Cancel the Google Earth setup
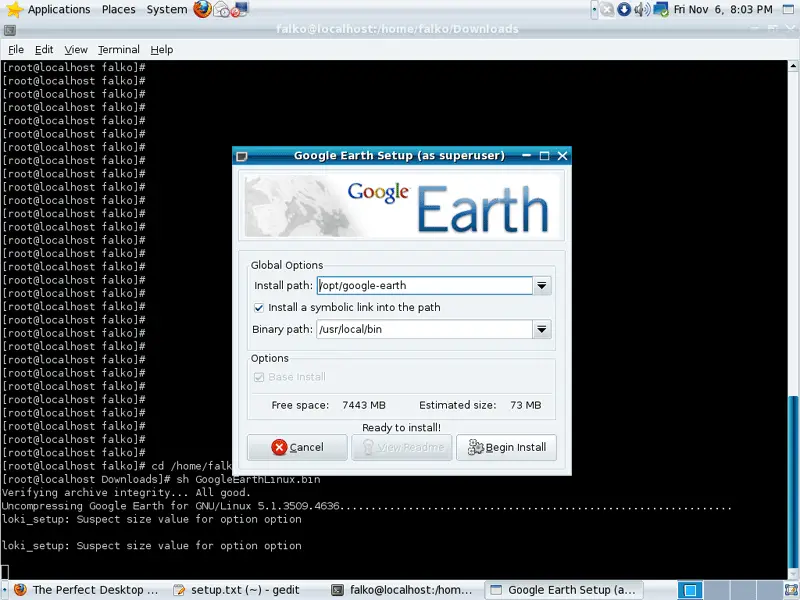This screenshot has height=600, width=800. 297,447
